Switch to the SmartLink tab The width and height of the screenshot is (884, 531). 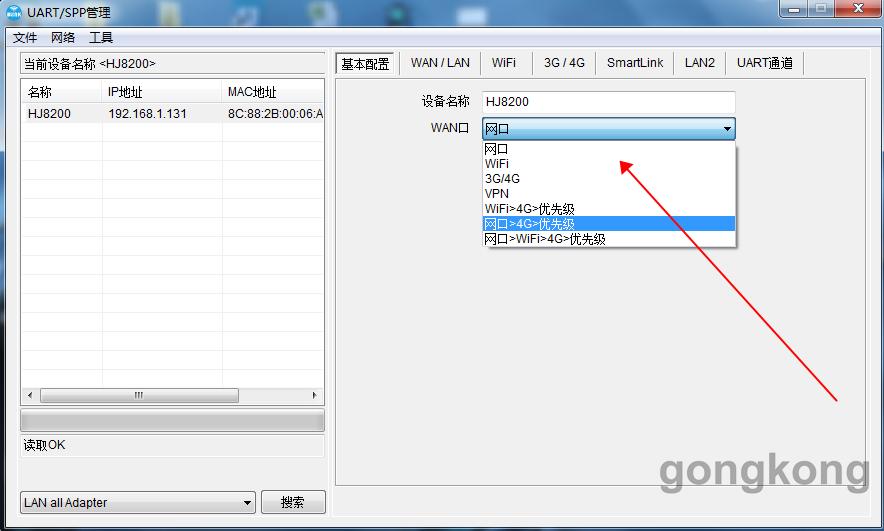[x=635, y=63]
